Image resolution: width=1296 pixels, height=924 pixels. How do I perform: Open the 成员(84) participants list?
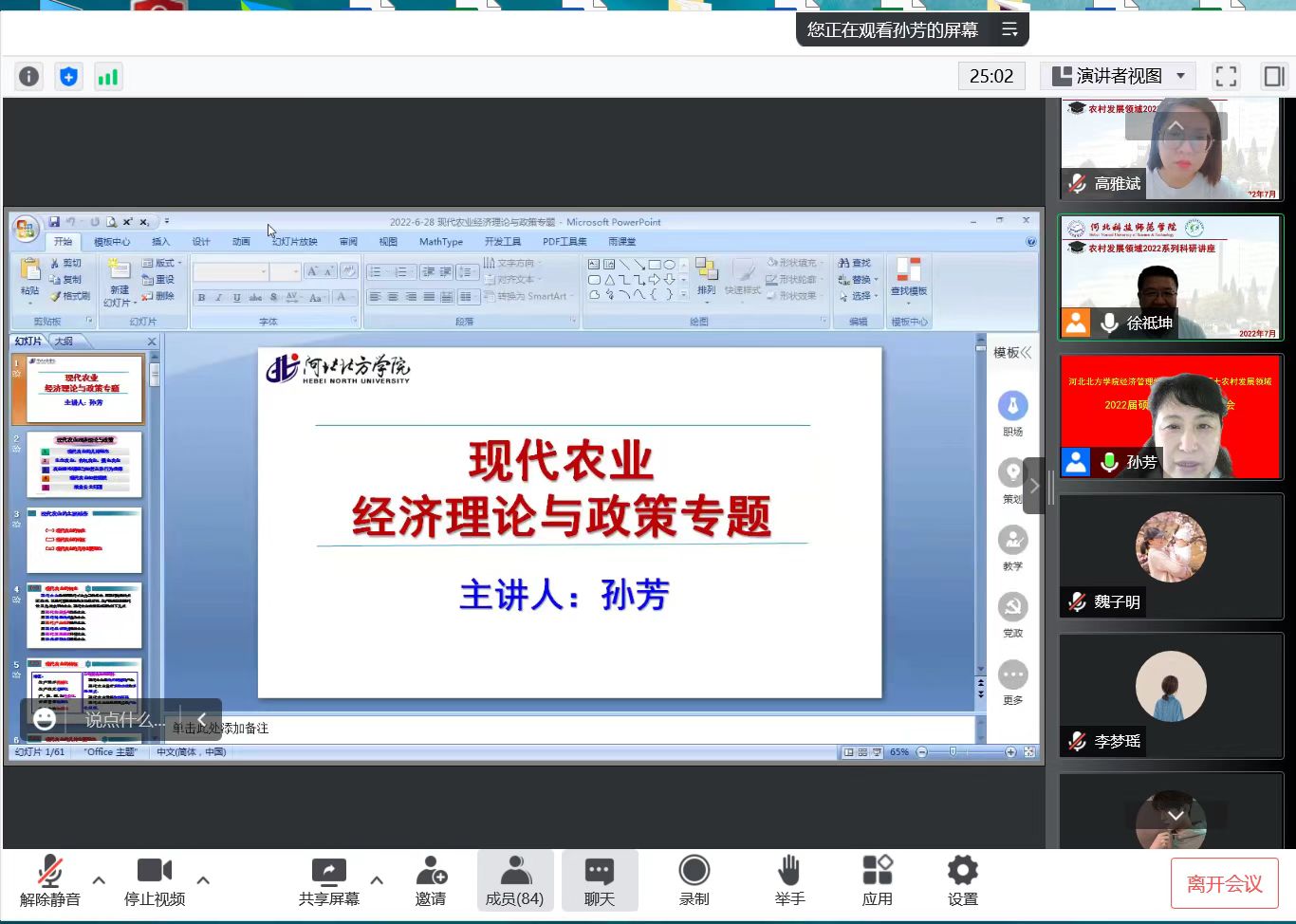[x=514, y=880]
